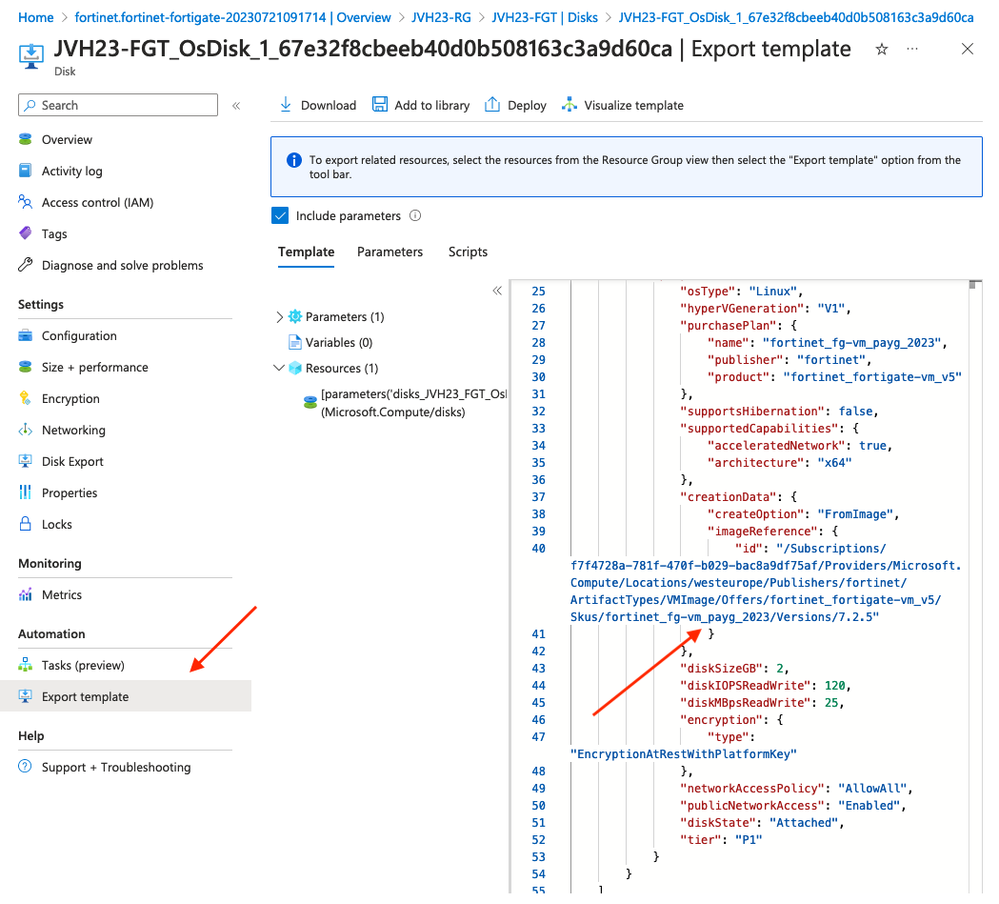Favorite this page with the star icon

881,49
